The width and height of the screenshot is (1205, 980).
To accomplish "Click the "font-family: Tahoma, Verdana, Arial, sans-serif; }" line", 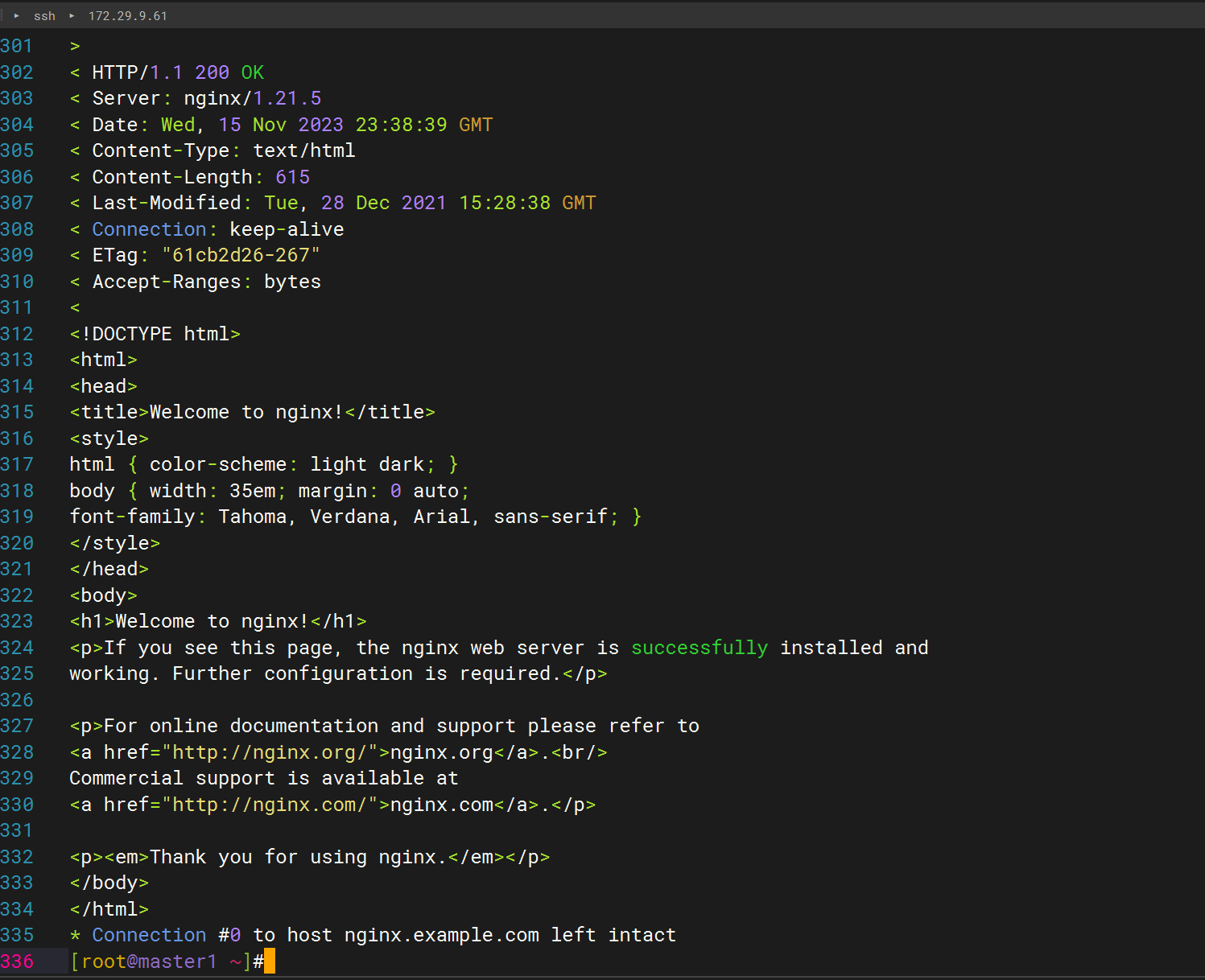I will coord(356,517).
